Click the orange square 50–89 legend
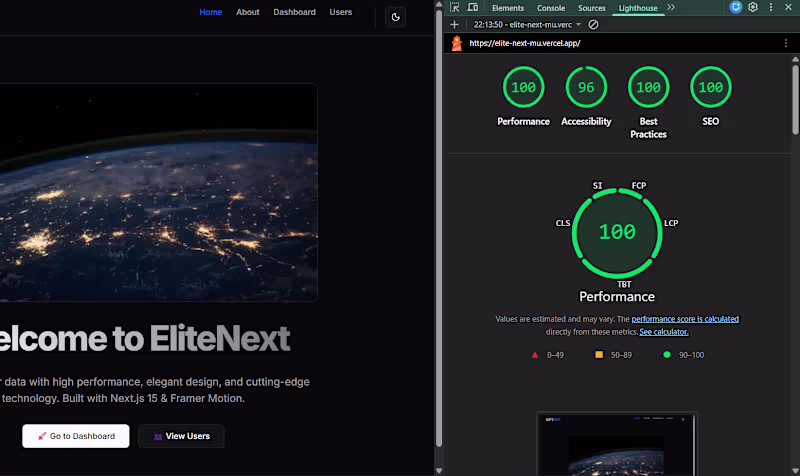 tap(613, 355)
